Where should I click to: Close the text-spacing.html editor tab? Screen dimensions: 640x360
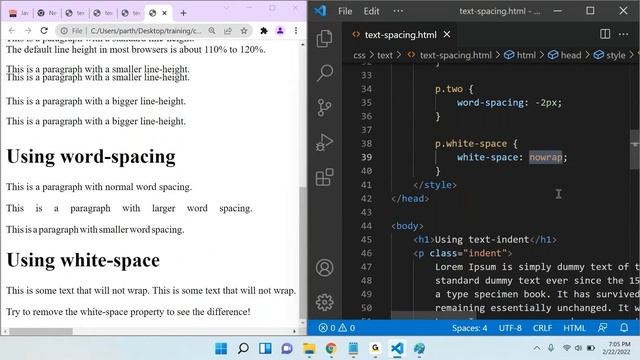[447, 35]
